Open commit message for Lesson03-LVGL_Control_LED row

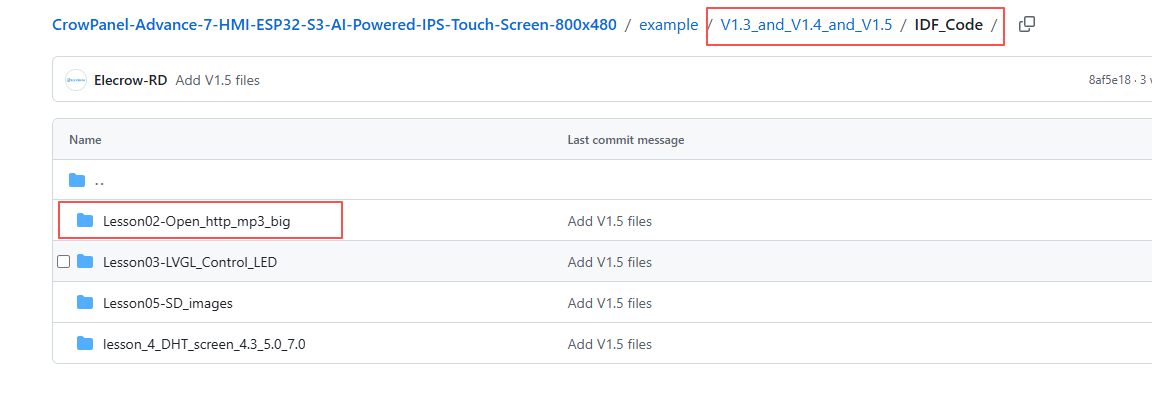610,262
